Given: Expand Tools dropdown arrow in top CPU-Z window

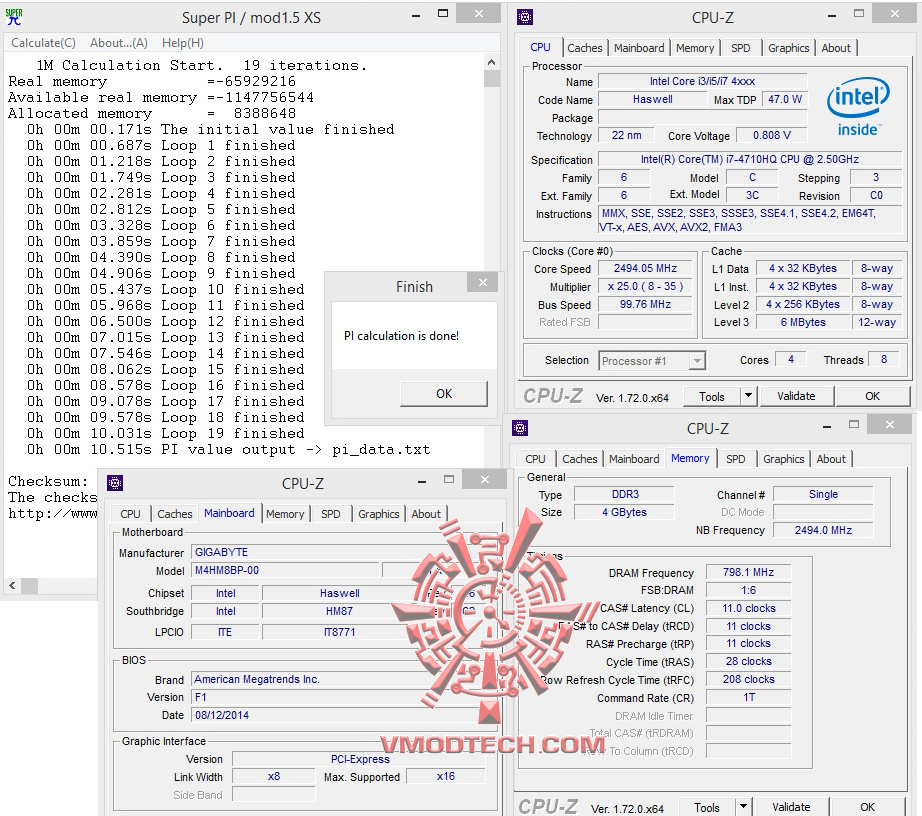Looking at the screenshot, I should click(749, 397).
